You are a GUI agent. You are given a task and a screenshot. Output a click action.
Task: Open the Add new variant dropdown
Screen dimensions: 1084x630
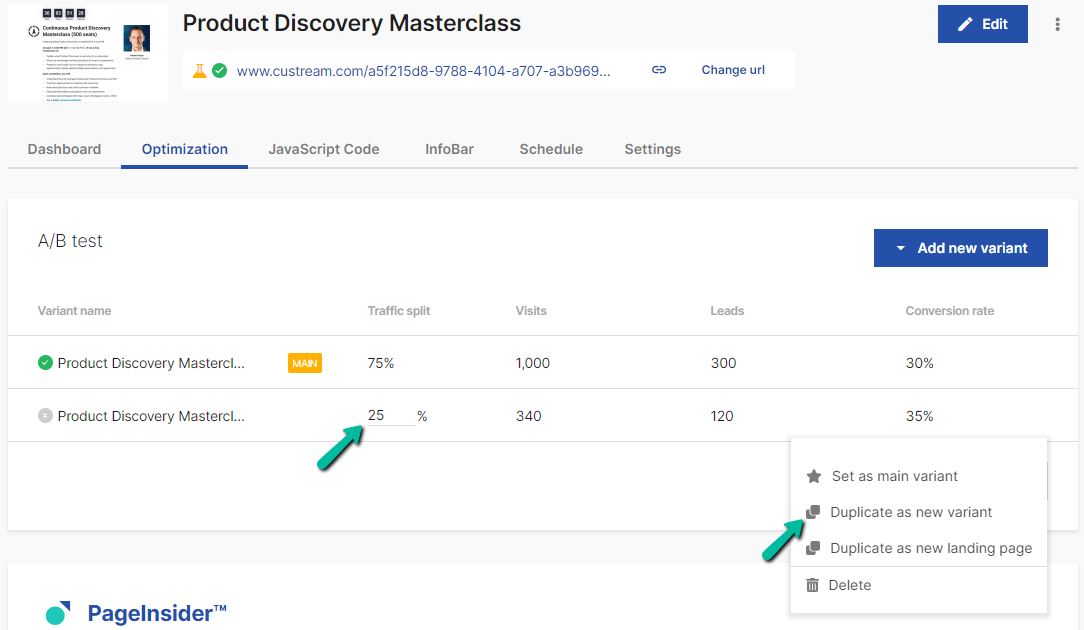click(x=960, y=248)
